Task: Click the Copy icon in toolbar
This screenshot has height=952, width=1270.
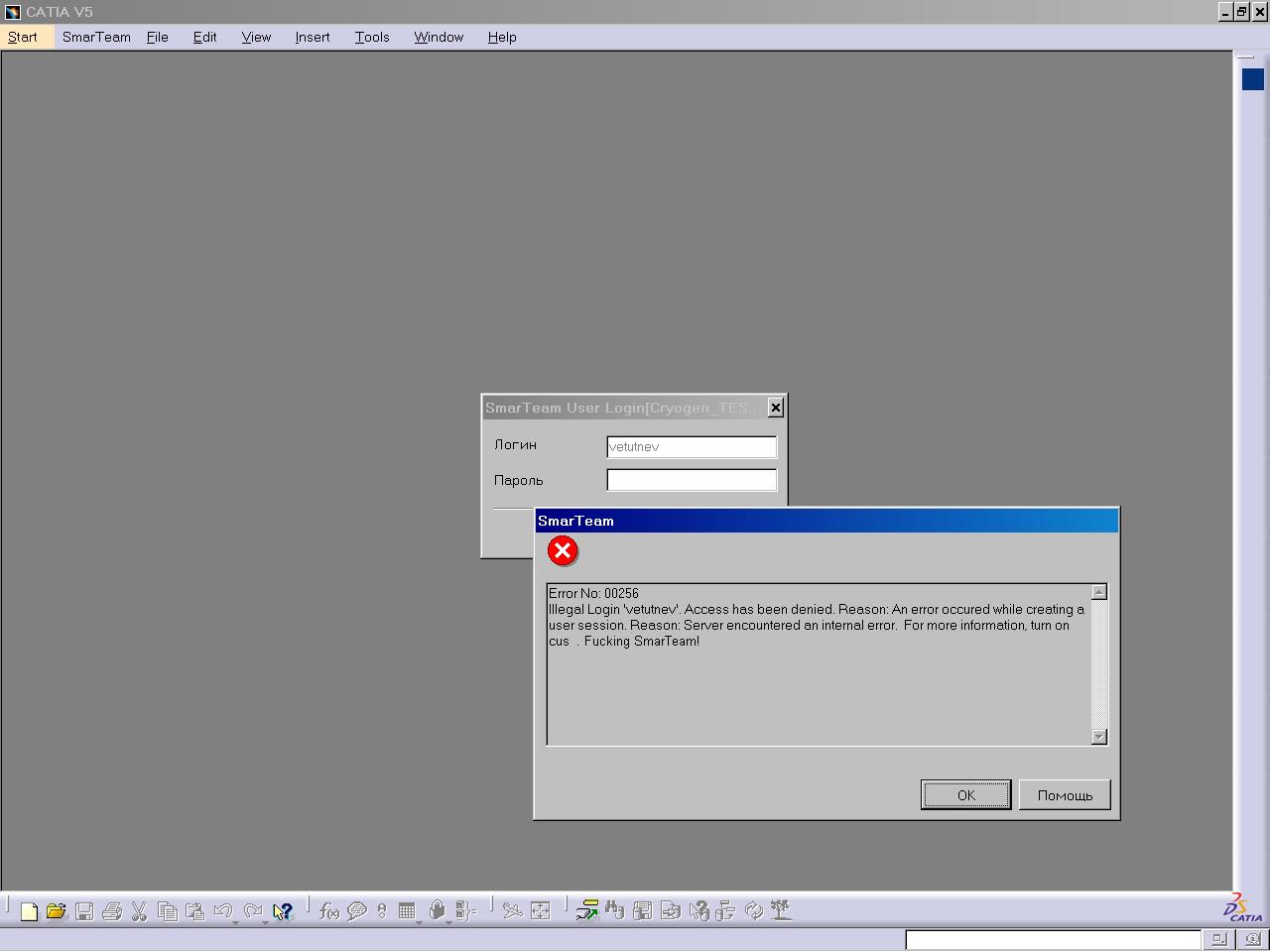Action: pos(168,910)
